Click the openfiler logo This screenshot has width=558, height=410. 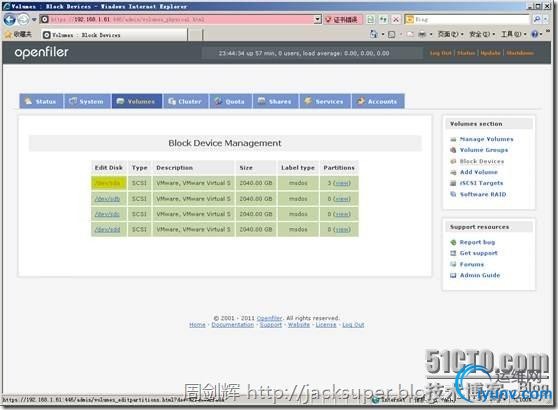(41, 53)
